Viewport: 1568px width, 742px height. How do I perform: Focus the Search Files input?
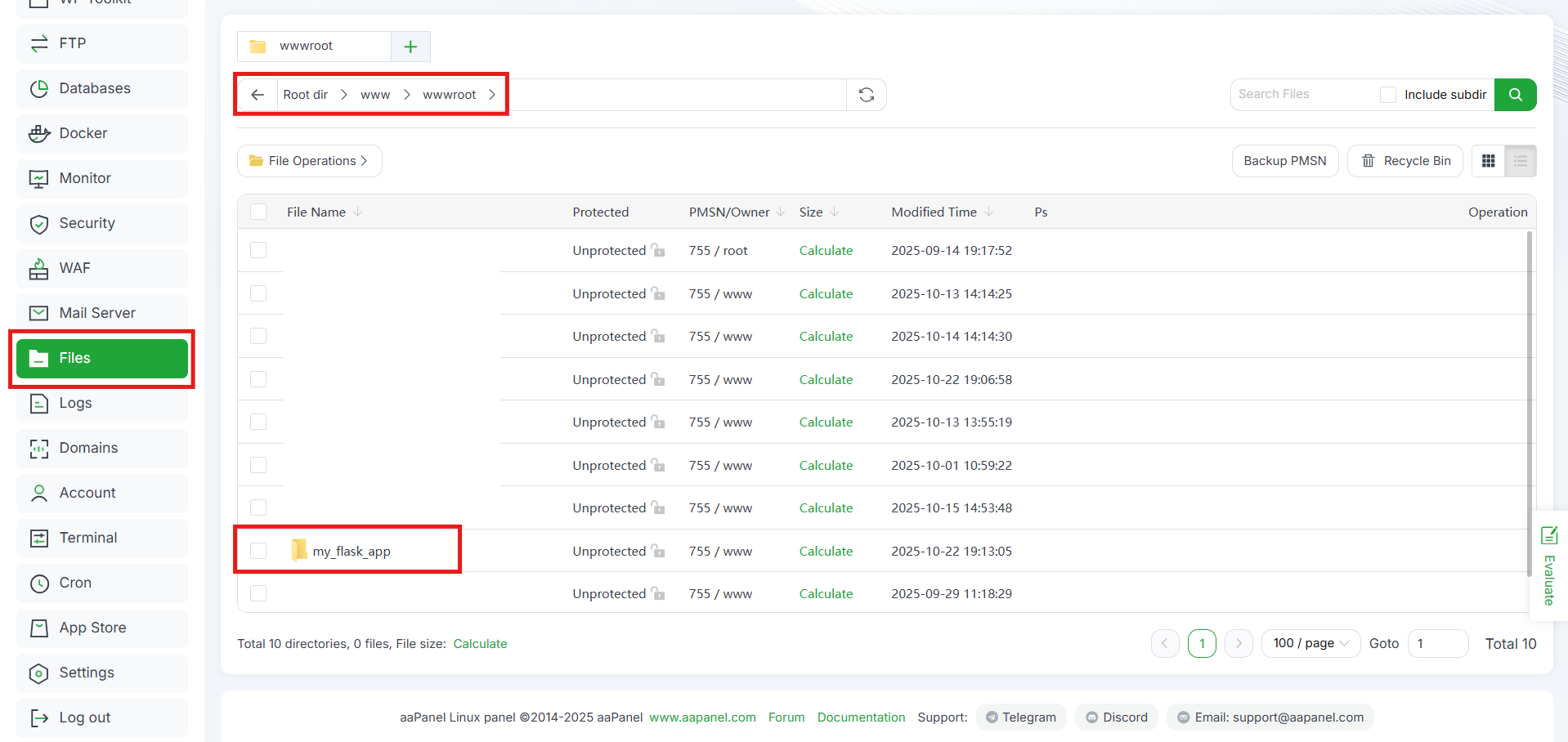[x=1304, y=95]
